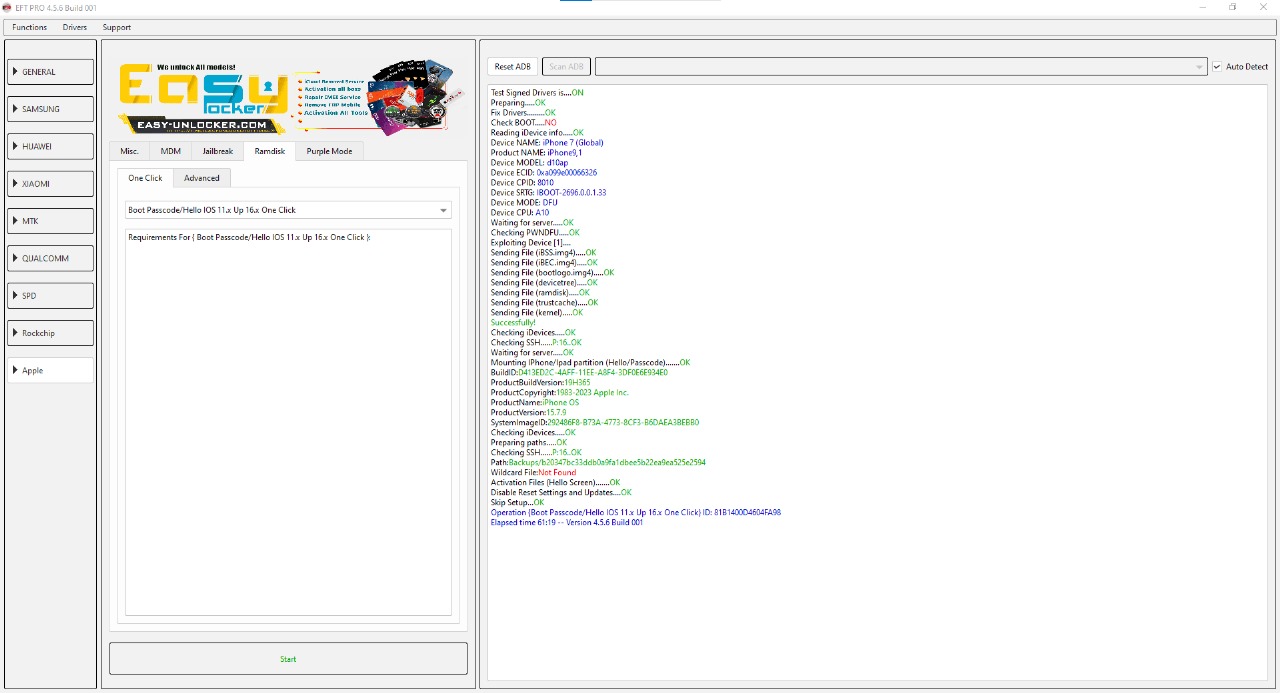Click the 'Device NAME: iPhone 7 (Global)' log line
This screenshot has width=1280, height=693.
(547, 143)
